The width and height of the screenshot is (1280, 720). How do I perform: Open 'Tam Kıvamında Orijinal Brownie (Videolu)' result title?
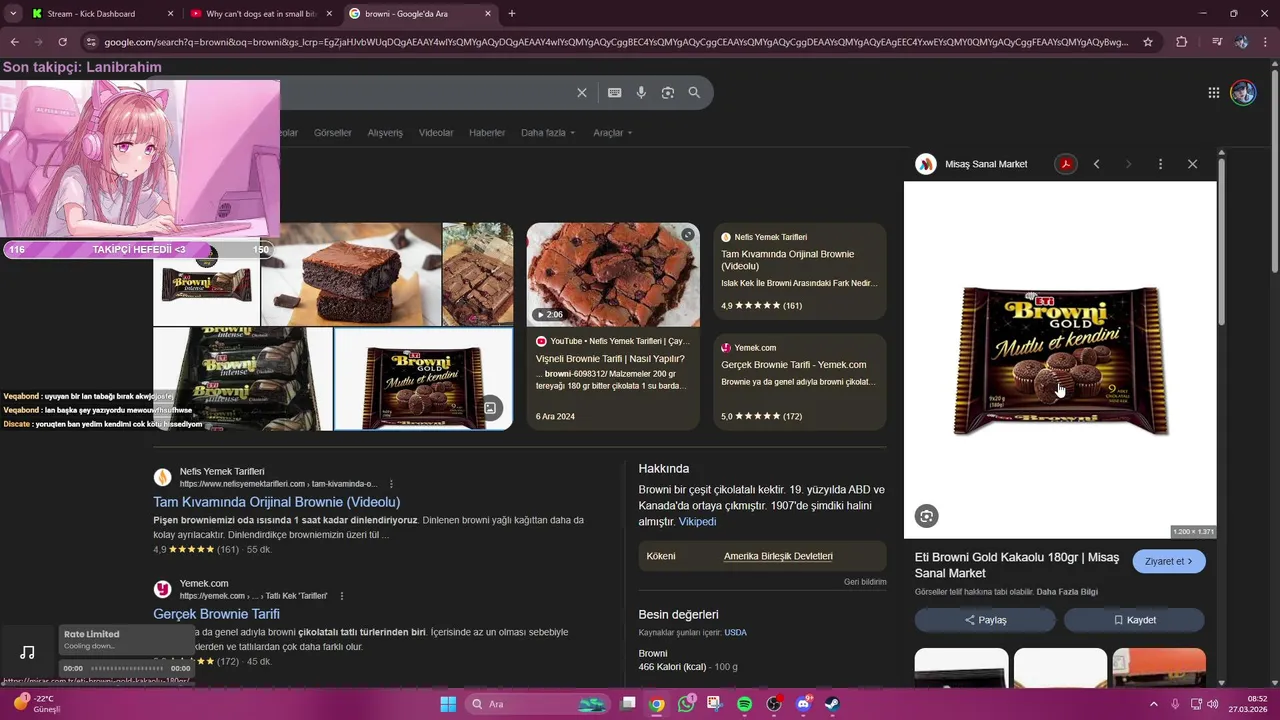pos(277,502)
